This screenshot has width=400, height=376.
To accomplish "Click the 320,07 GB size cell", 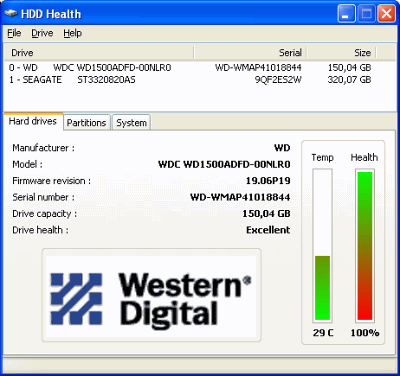I will click(x=349, y=80).
